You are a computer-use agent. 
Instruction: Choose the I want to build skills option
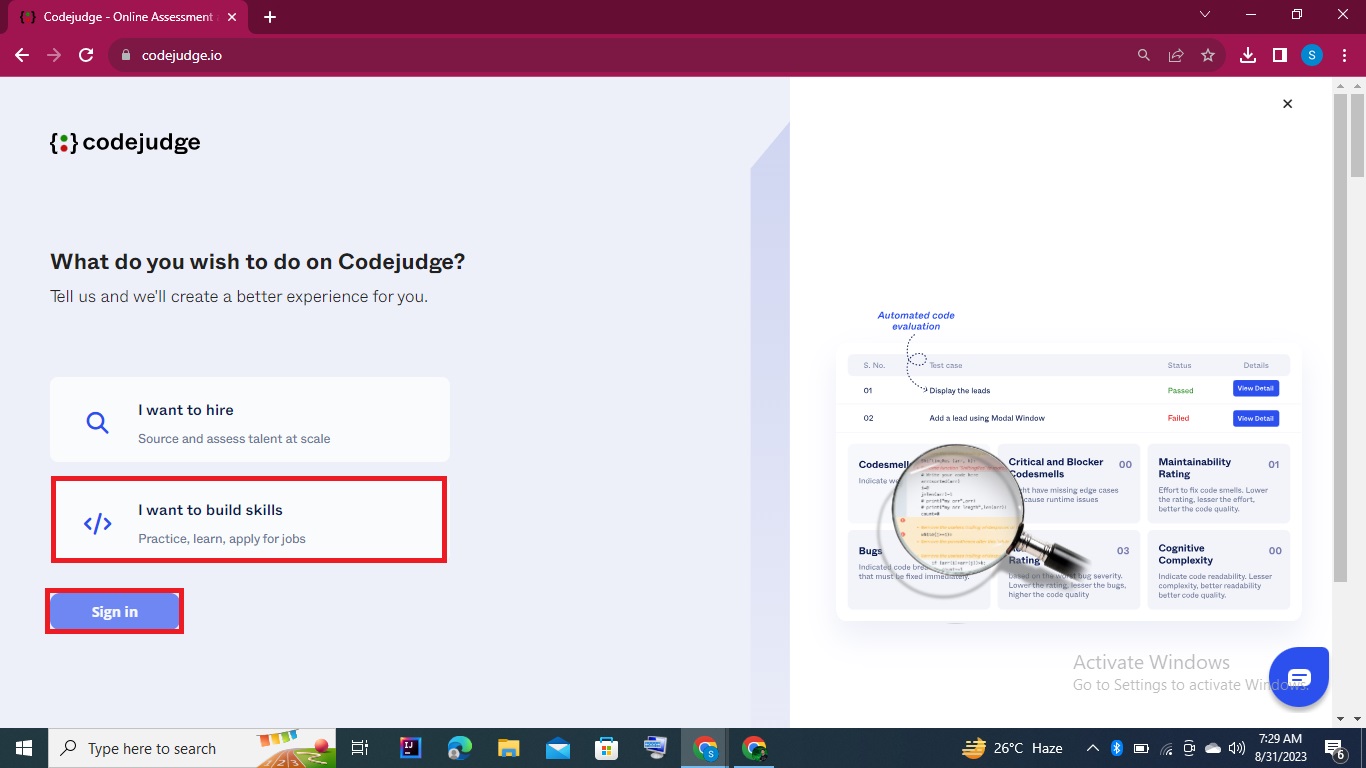click(249, 520)
